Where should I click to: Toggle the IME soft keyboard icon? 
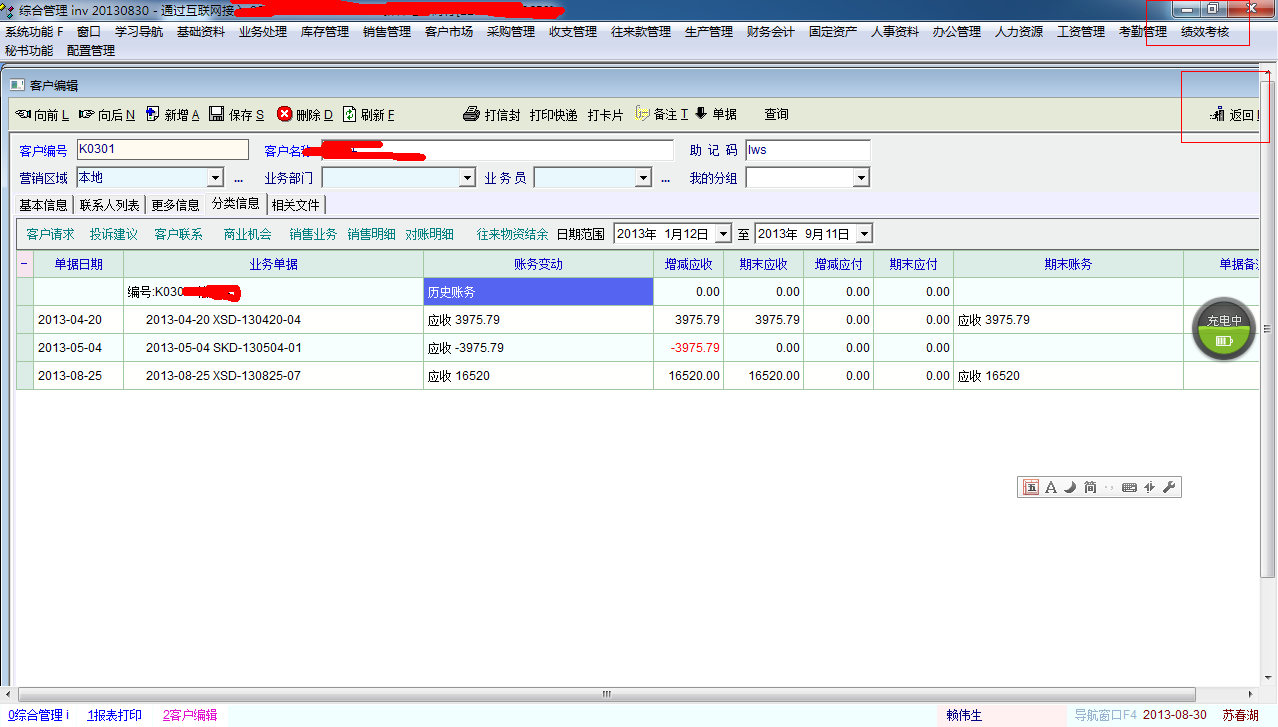(1129, 487)
